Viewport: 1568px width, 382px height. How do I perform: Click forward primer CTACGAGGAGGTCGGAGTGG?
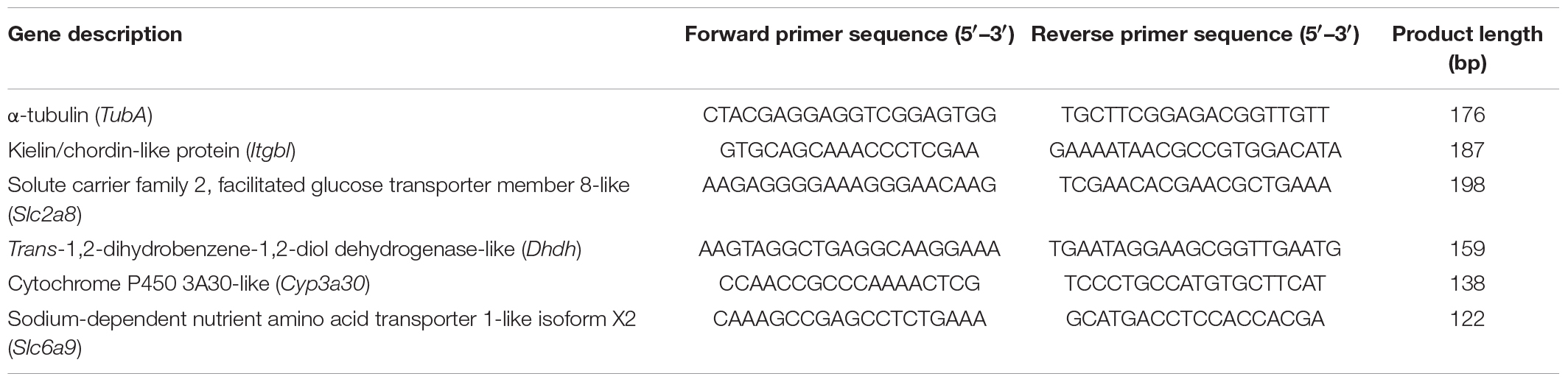click(850, 115)
